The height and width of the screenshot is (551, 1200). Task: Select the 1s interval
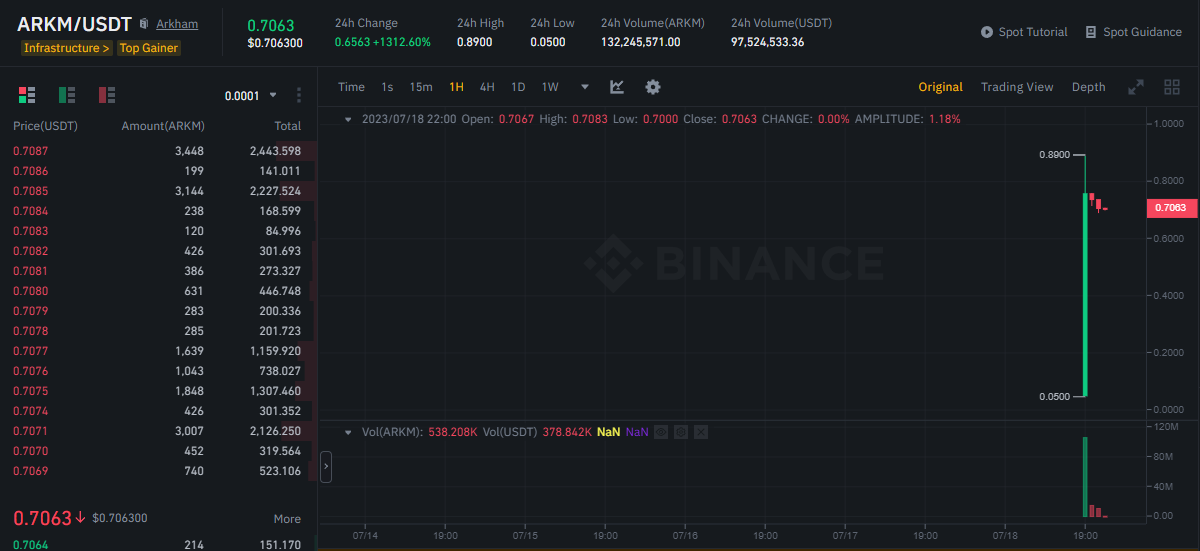(x=387, y=87)
